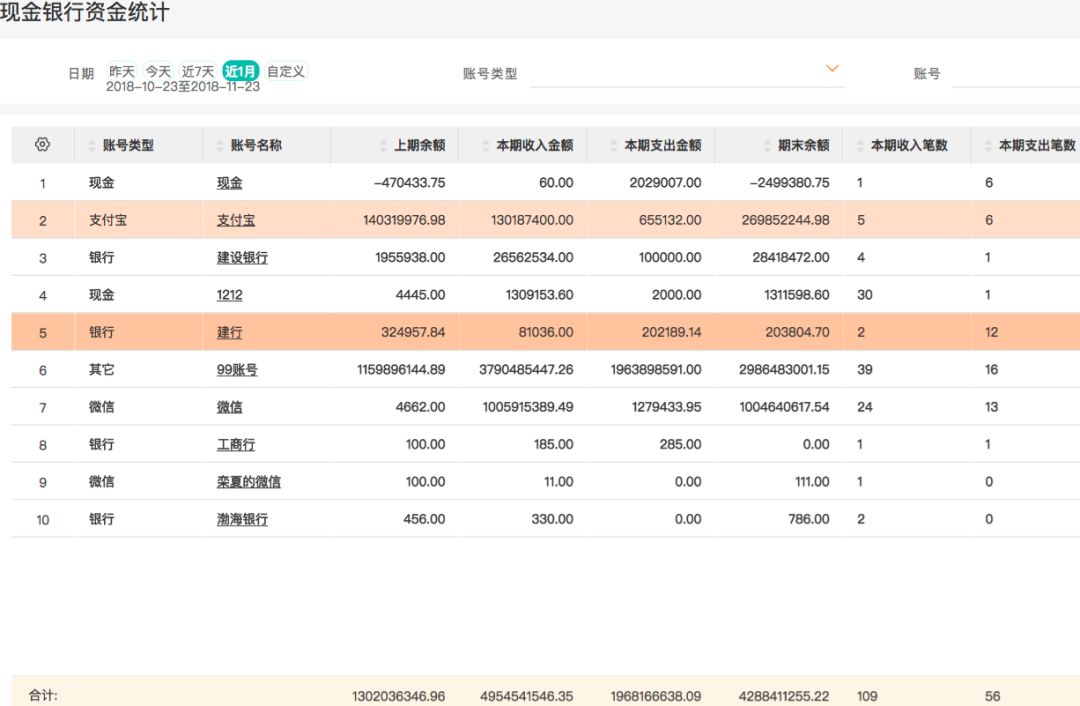Screen dimensions: 1080x706
Task: Focus the 账号 input field
Action: pyautogui.click(x=1016, y=74)
